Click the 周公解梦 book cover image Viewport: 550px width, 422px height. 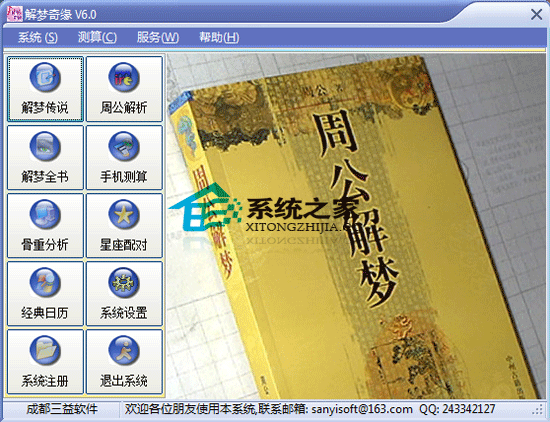[356, 226]
